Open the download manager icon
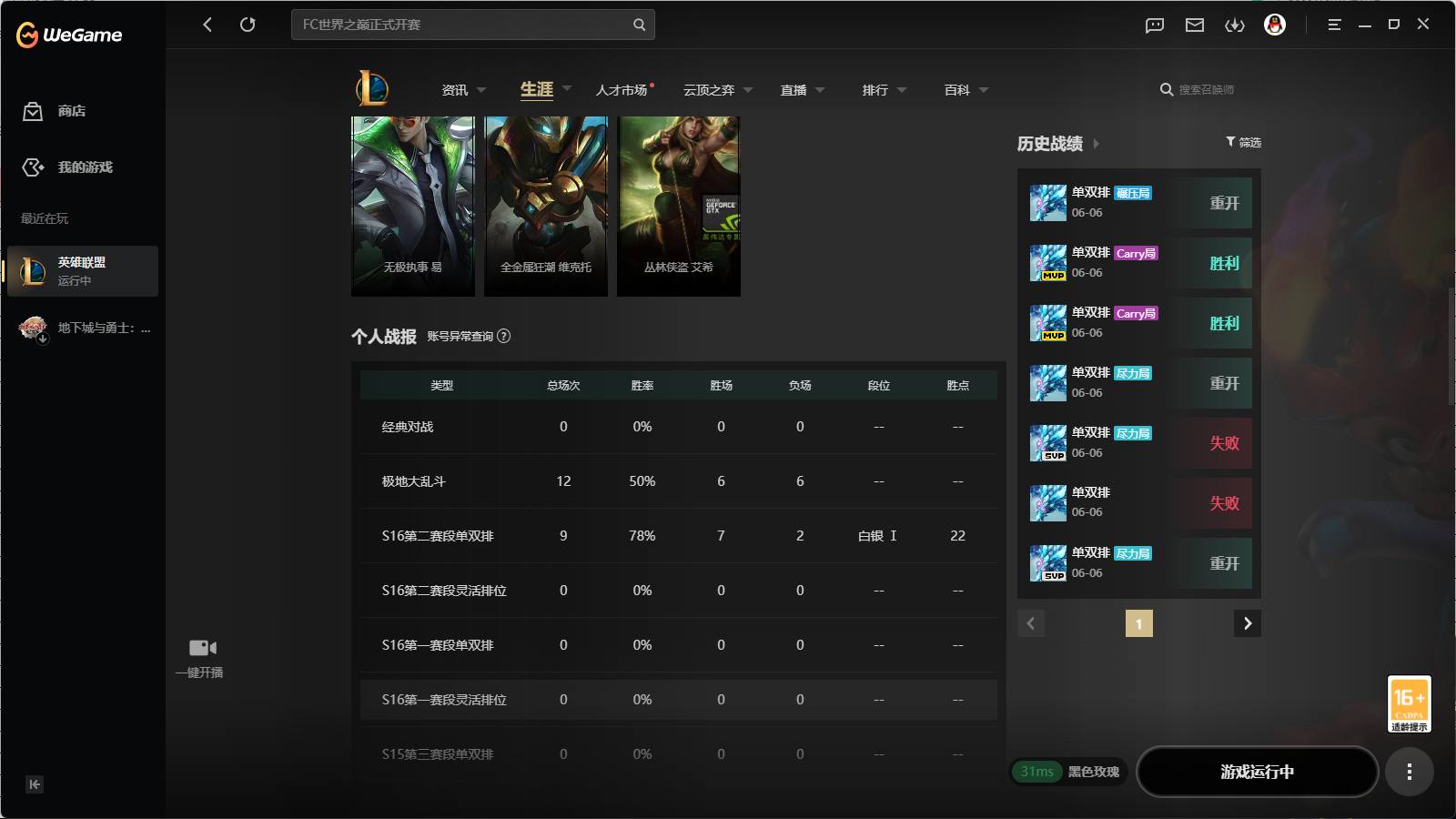Viewport: 1456px width, 819px height. pos(1235,25)
